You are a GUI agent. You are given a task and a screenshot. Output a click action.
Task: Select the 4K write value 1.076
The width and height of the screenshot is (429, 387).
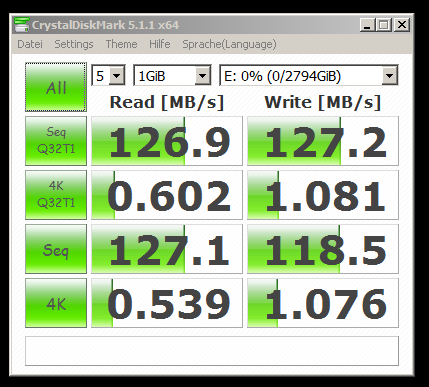point(323,303)
